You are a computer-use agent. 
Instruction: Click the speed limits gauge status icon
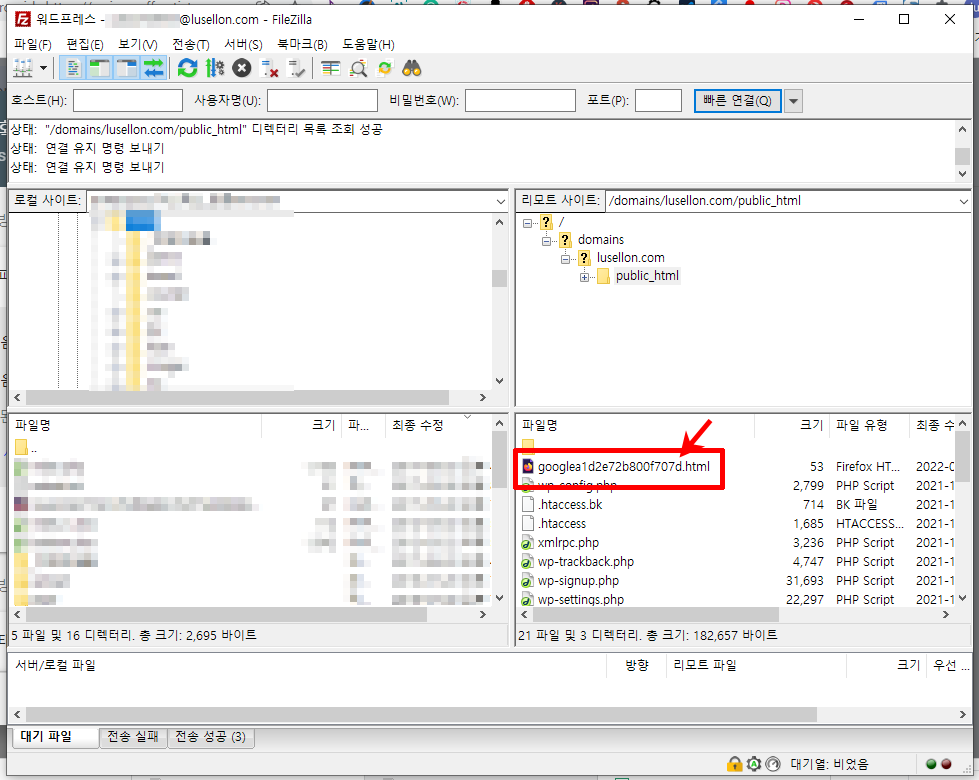(773, 764)
